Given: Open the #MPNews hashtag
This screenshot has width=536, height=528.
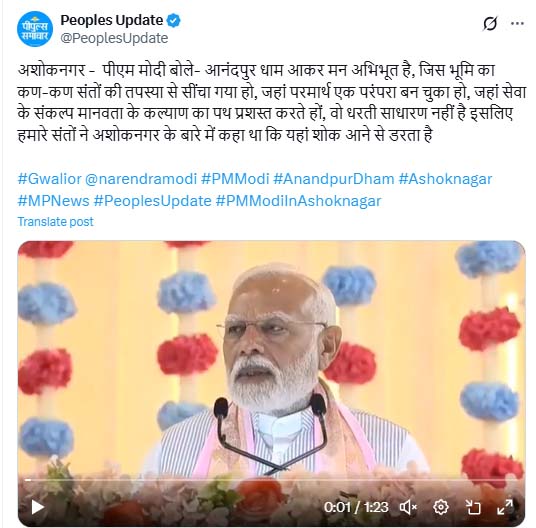Looking at the screenshot, I should [x=53, y=201].
